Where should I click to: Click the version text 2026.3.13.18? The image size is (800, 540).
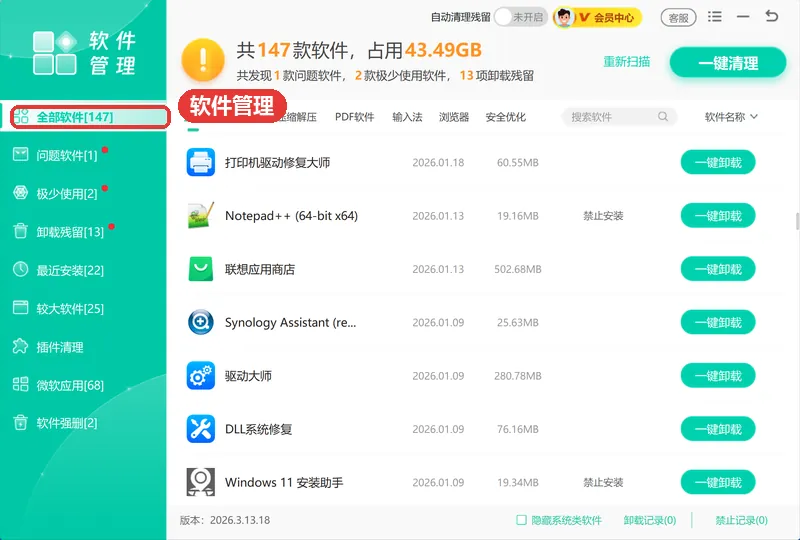pyautogui.click(x=240, y=520)
